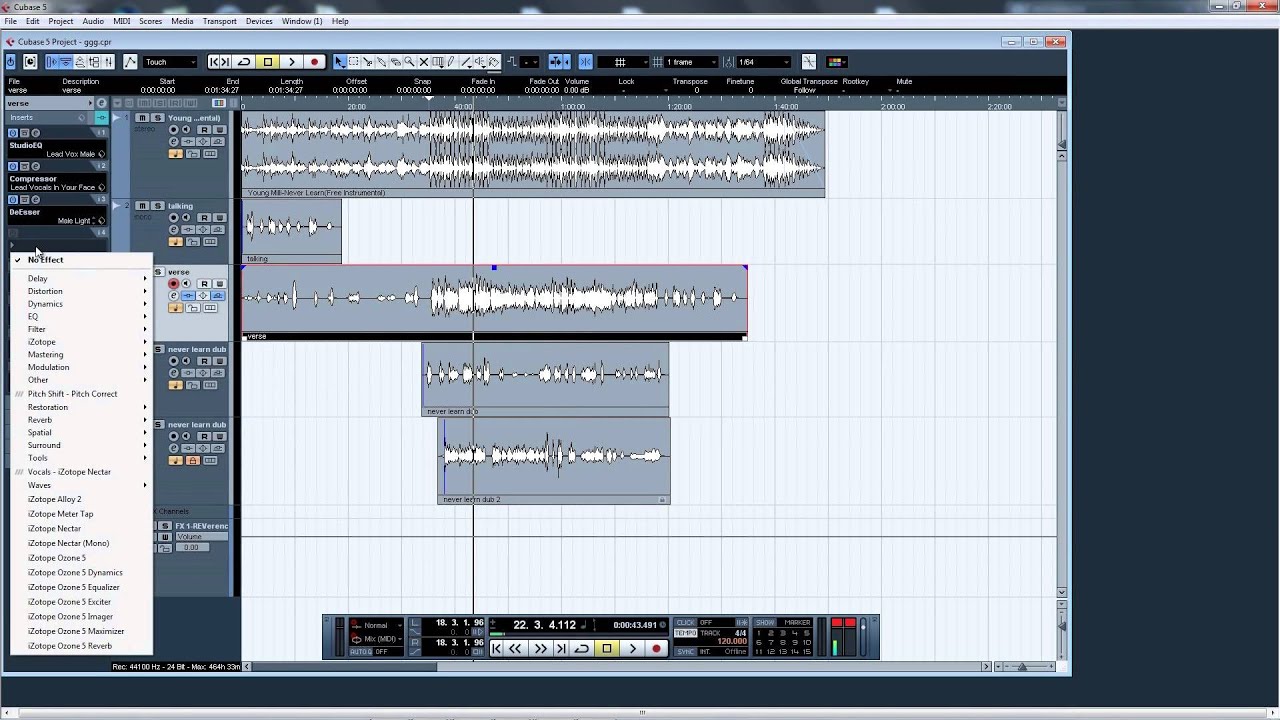Click SHOW markers button in transport

pos(765,622)
